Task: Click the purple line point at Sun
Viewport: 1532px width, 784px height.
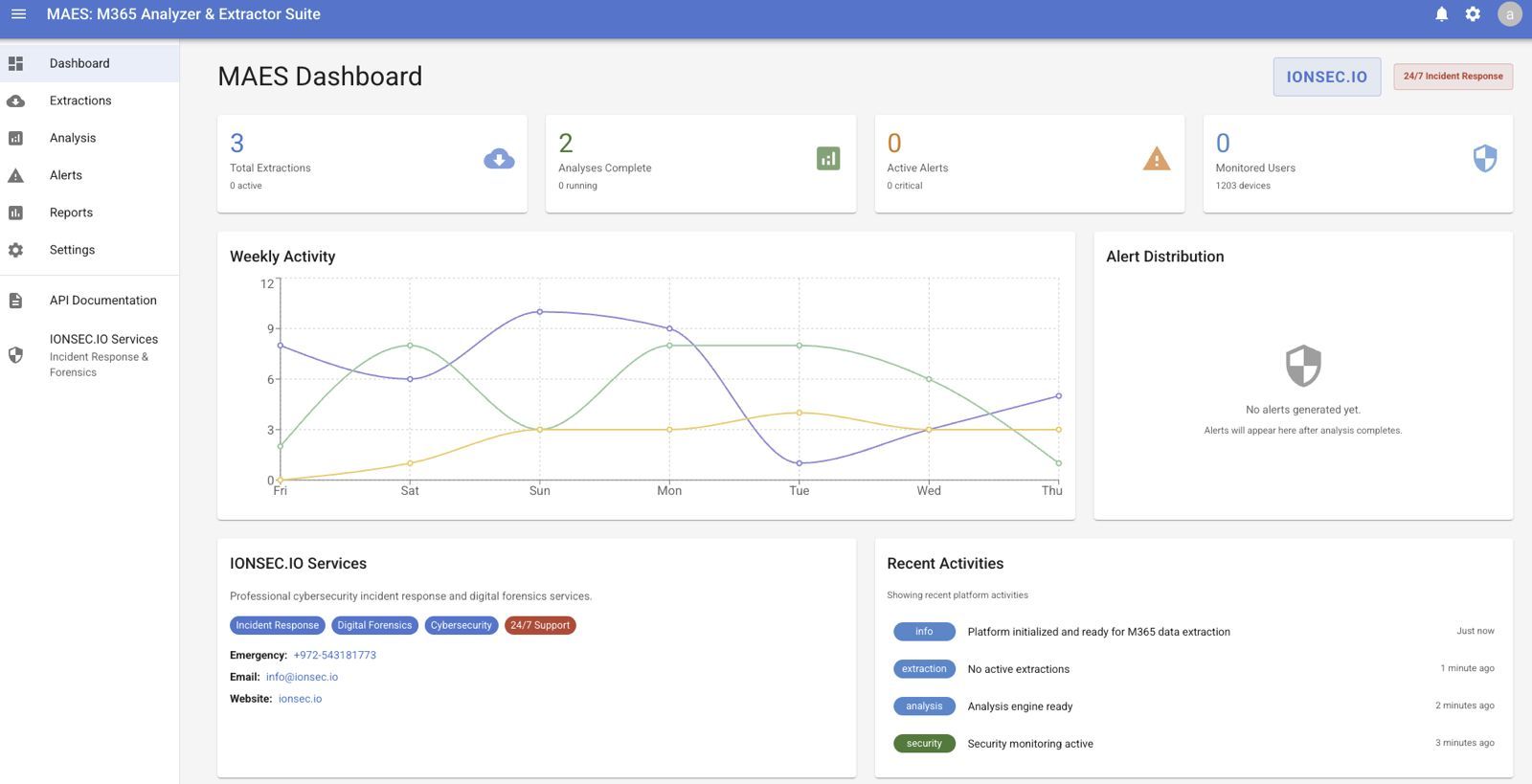Action: pyautogui.click(x=540, y=312)
